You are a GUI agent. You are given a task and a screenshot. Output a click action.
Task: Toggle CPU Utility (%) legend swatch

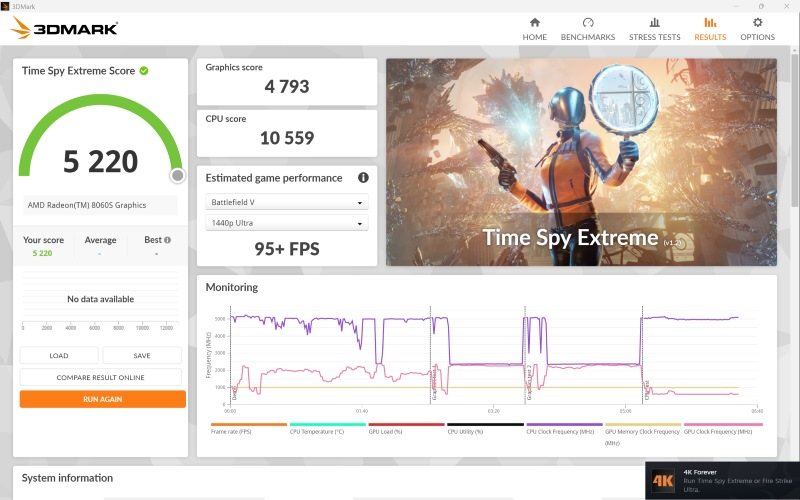[485, 424]
